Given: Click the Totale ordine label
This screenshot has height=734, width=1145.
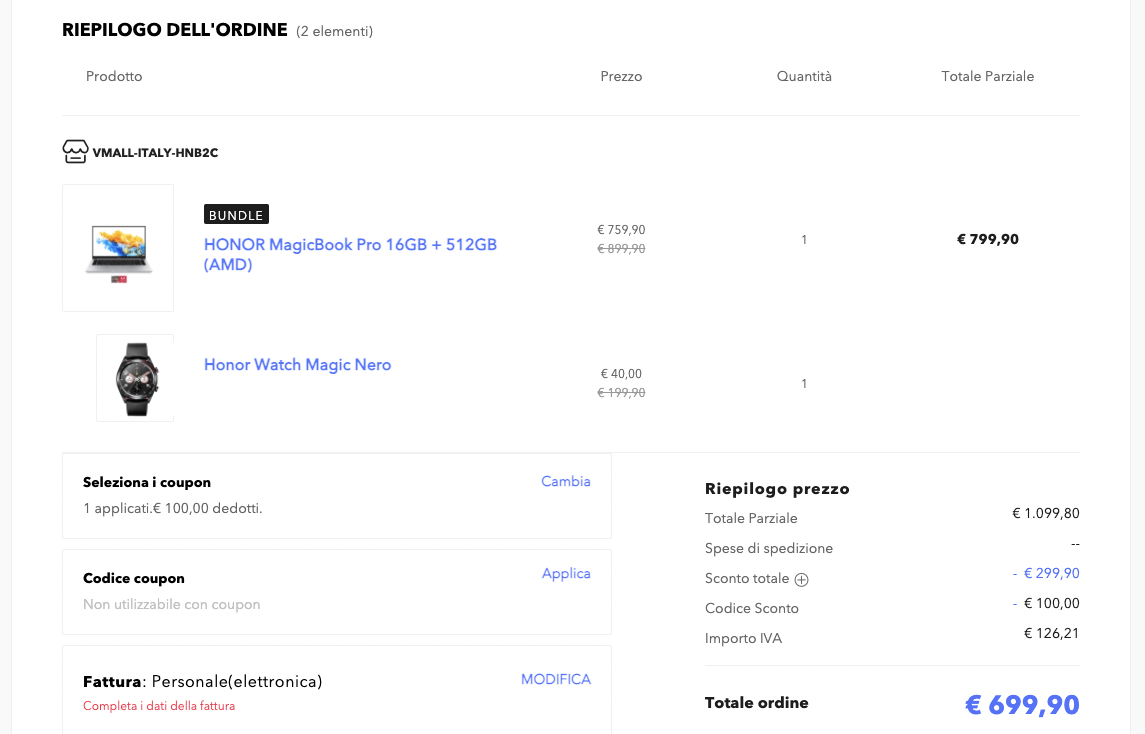Looking at the screenshot, I should point(757,703).
